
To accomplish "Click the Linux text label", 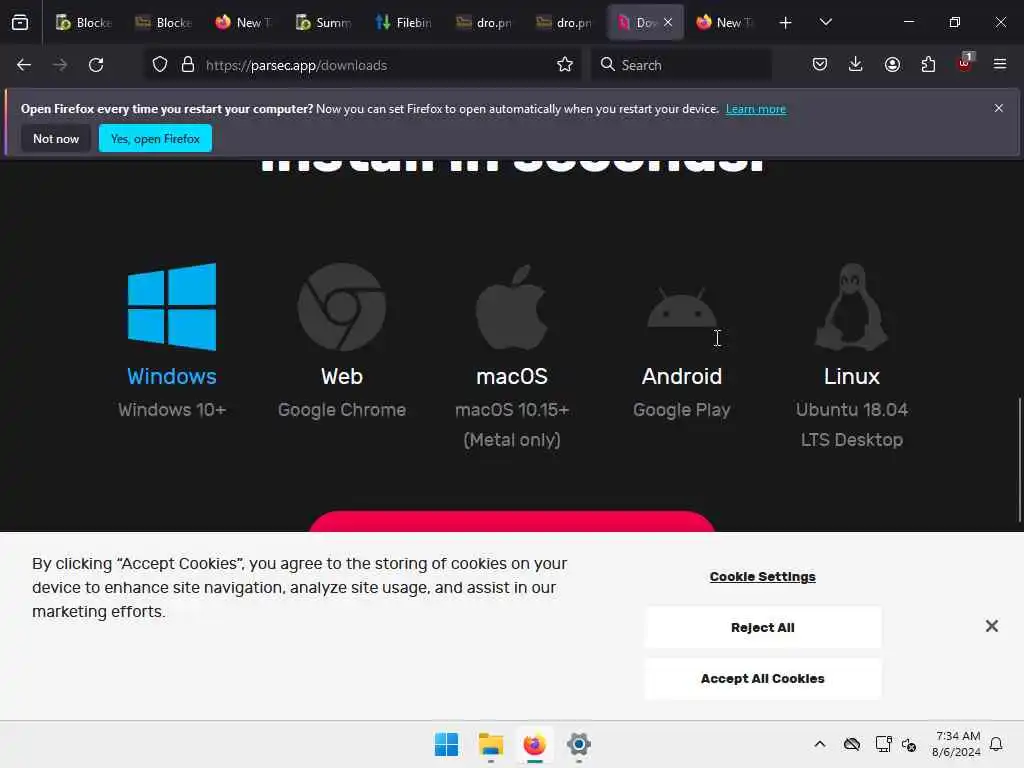I will click(852, 377).
